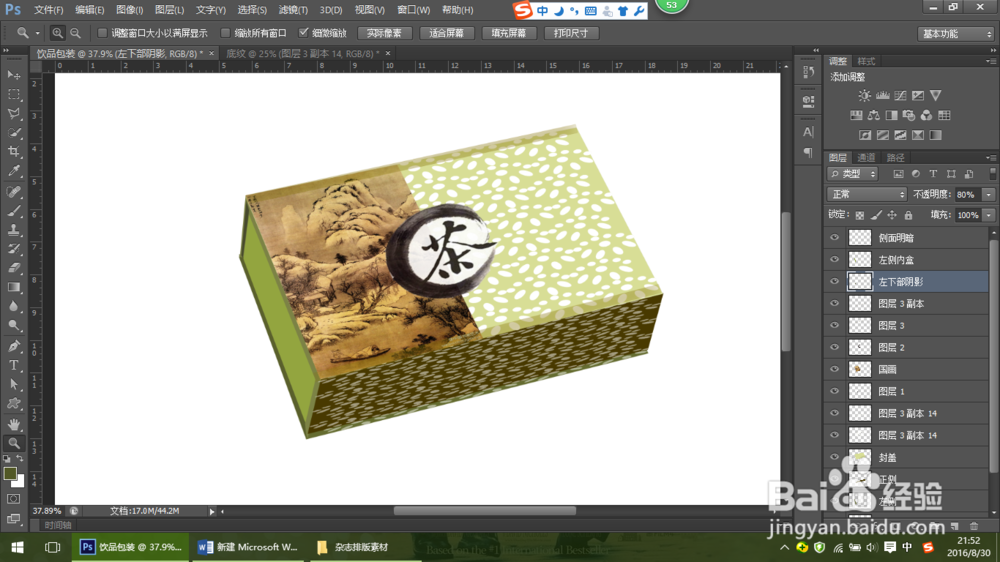Select the Eyedropper tool
The width and height of the screenshot is (1000, 562).
tap(13, 171)
